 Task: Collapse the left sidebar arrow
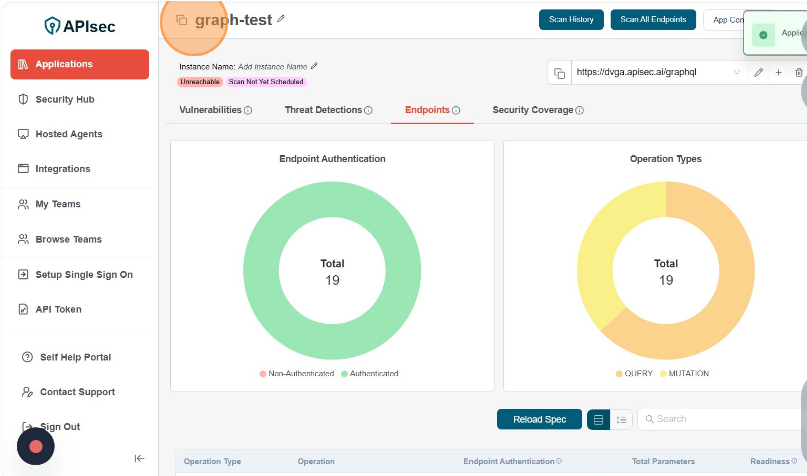139,458
